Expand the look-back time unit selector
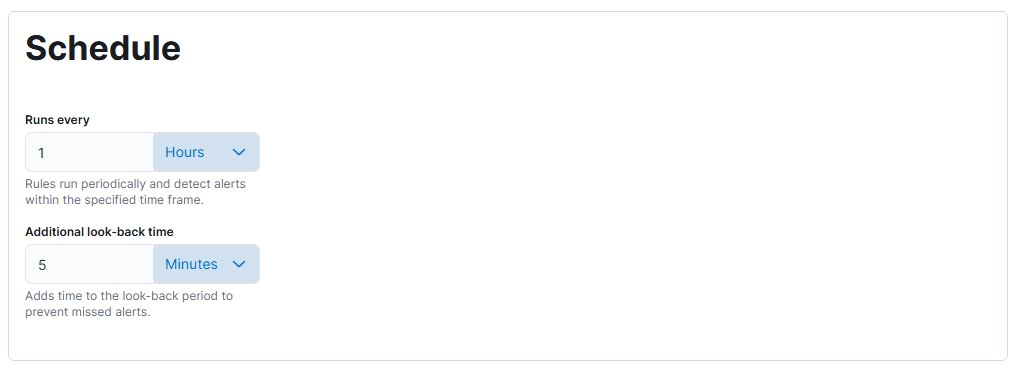The image size is (1016, 372). (206, 264)
